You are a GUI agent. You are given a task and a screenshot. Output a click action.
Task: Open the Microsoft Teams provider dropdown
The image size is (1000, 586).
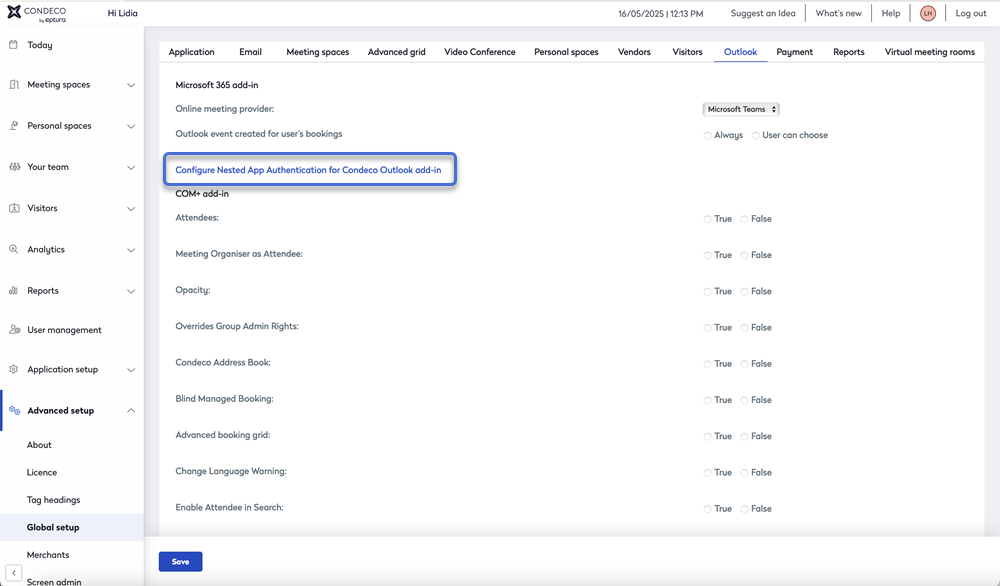[x=741, y=110]
